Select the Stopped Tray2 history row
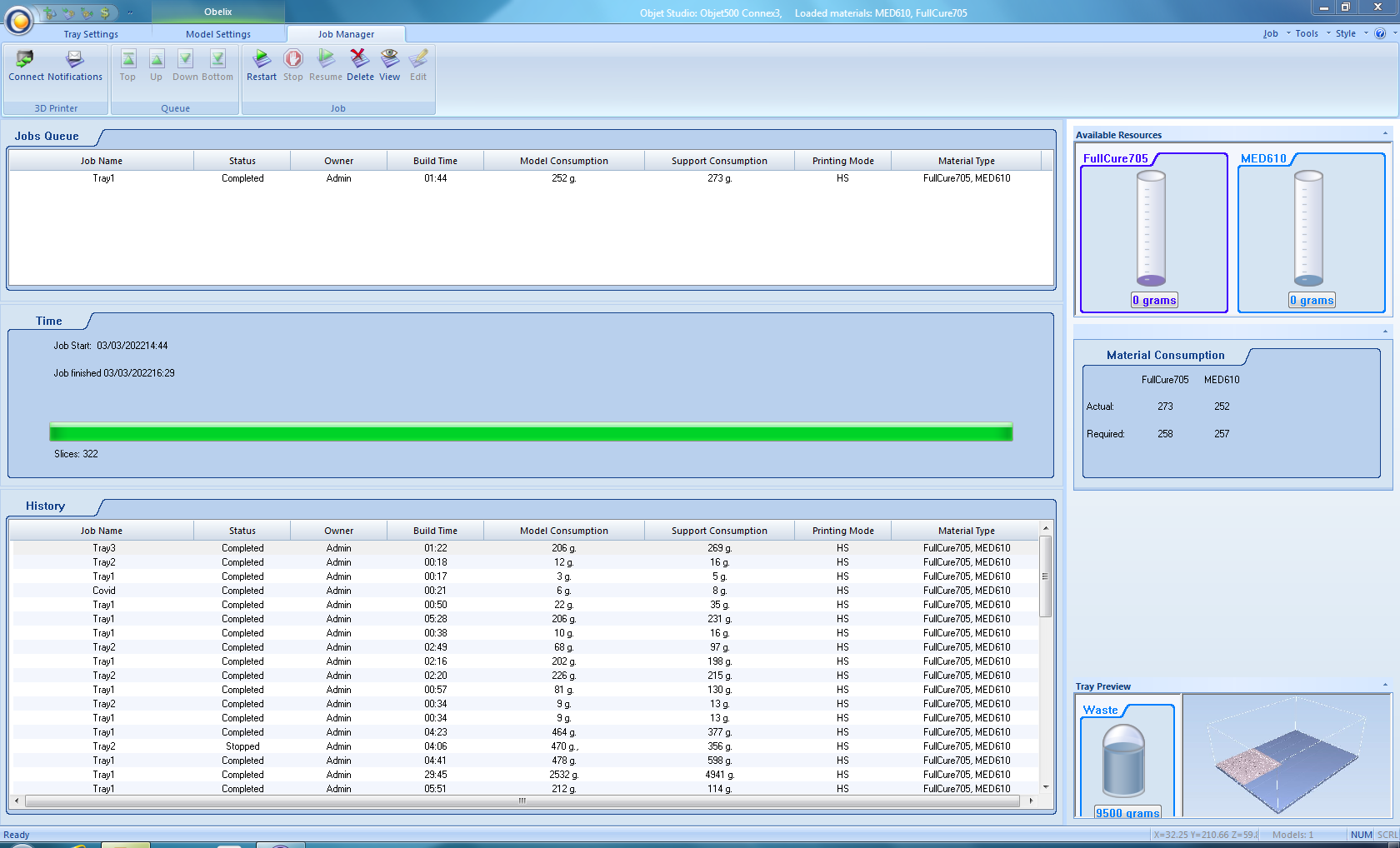Screen dimensions: 1400x848 click(524, 746)
